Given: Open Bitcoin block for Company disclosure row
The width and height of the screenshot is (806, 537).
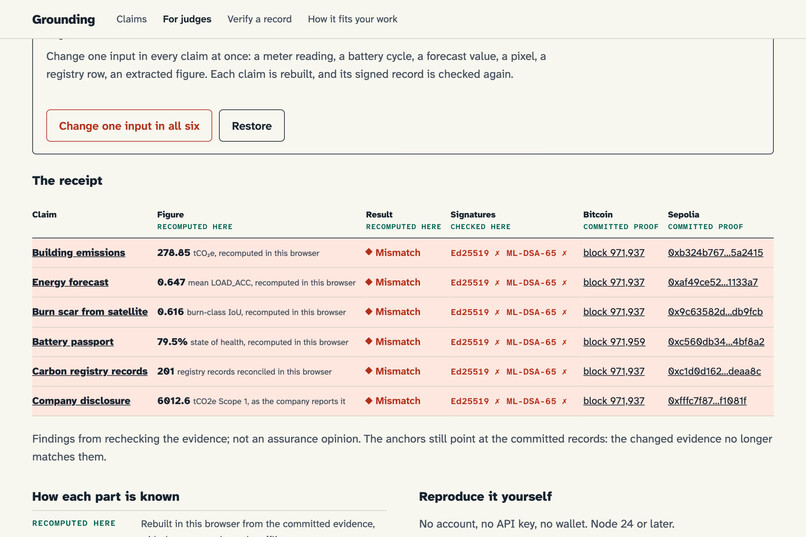Looking at the screenshot, I should [x=614, y=400].
